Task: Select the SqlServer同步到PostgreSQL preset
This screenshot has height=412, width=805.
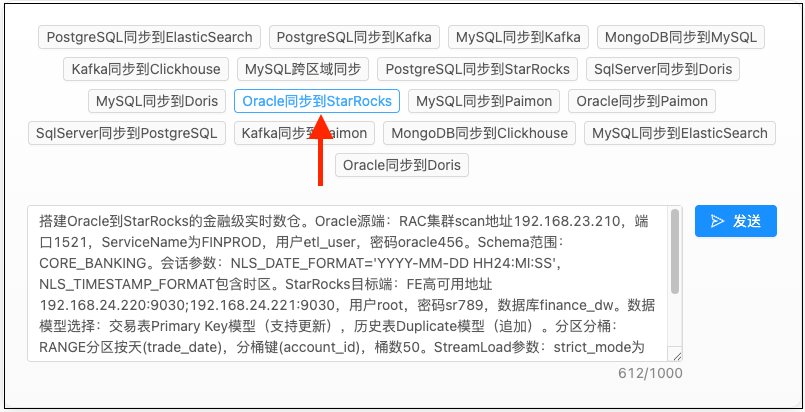Action: [126, 133]
